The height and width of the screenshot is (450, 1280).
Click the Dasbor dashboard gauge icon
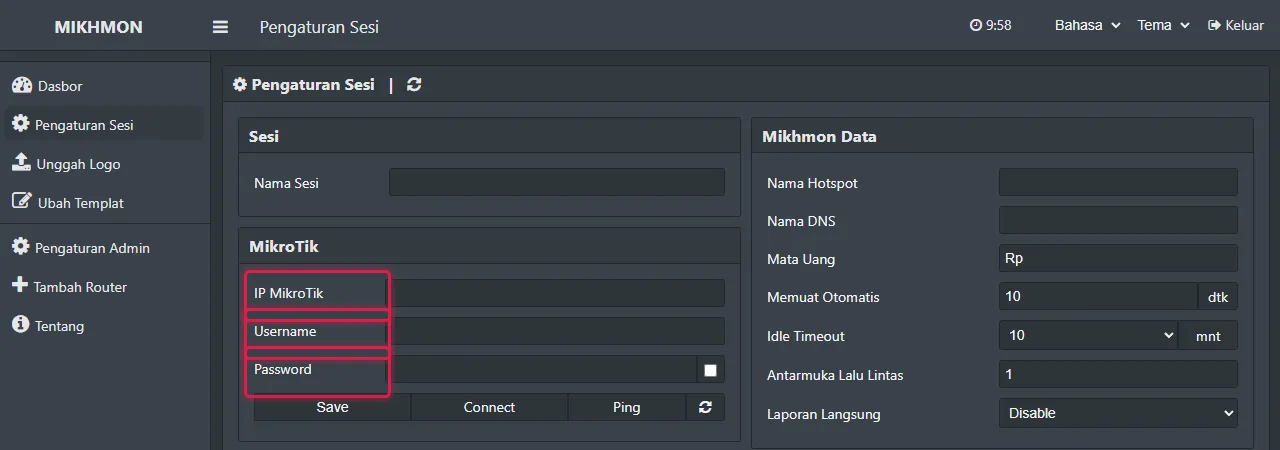point(22,85)
